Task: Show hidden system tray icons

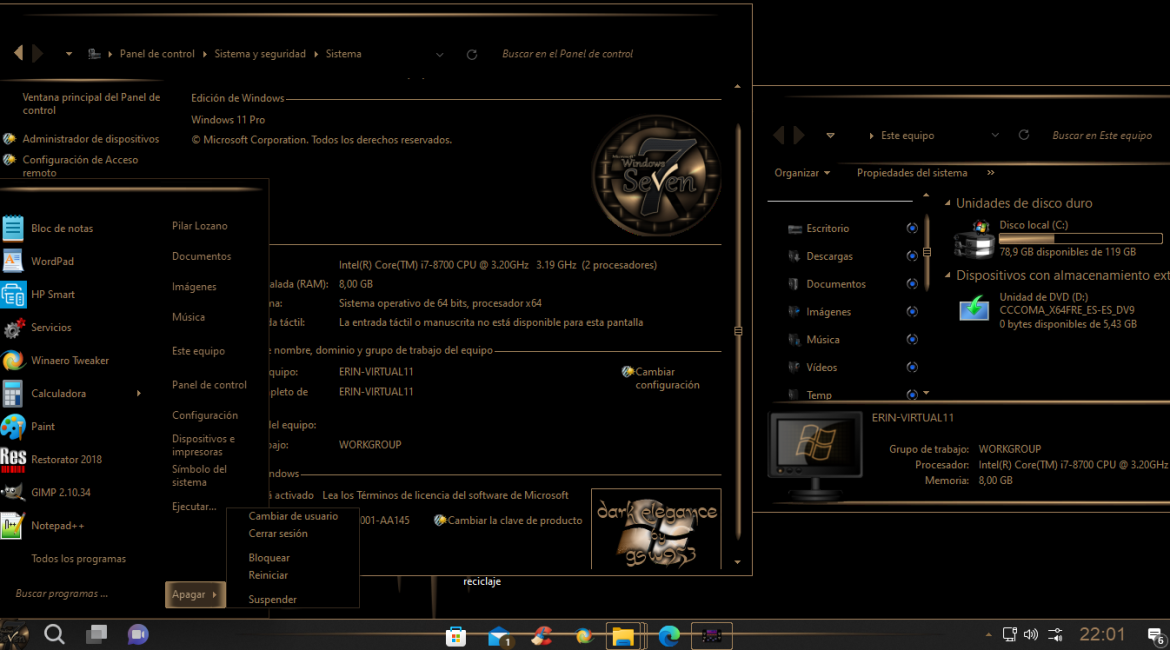Action: click(x=989, y=635)
